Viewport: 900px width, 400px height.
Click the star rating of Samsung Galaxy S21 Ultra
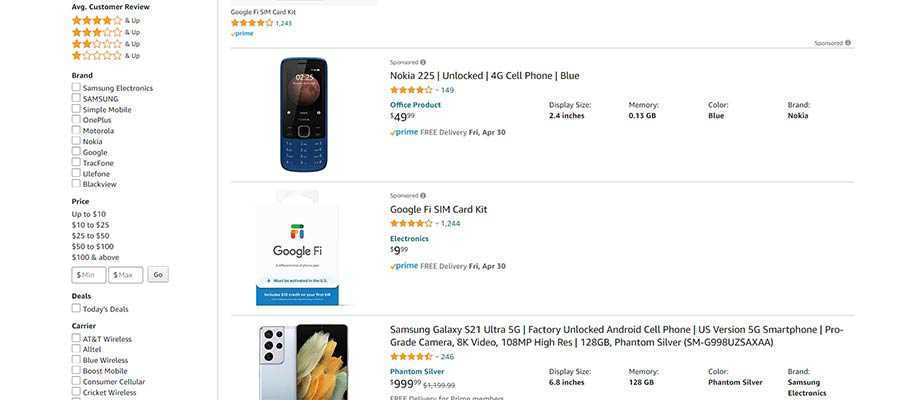(411, 357)
